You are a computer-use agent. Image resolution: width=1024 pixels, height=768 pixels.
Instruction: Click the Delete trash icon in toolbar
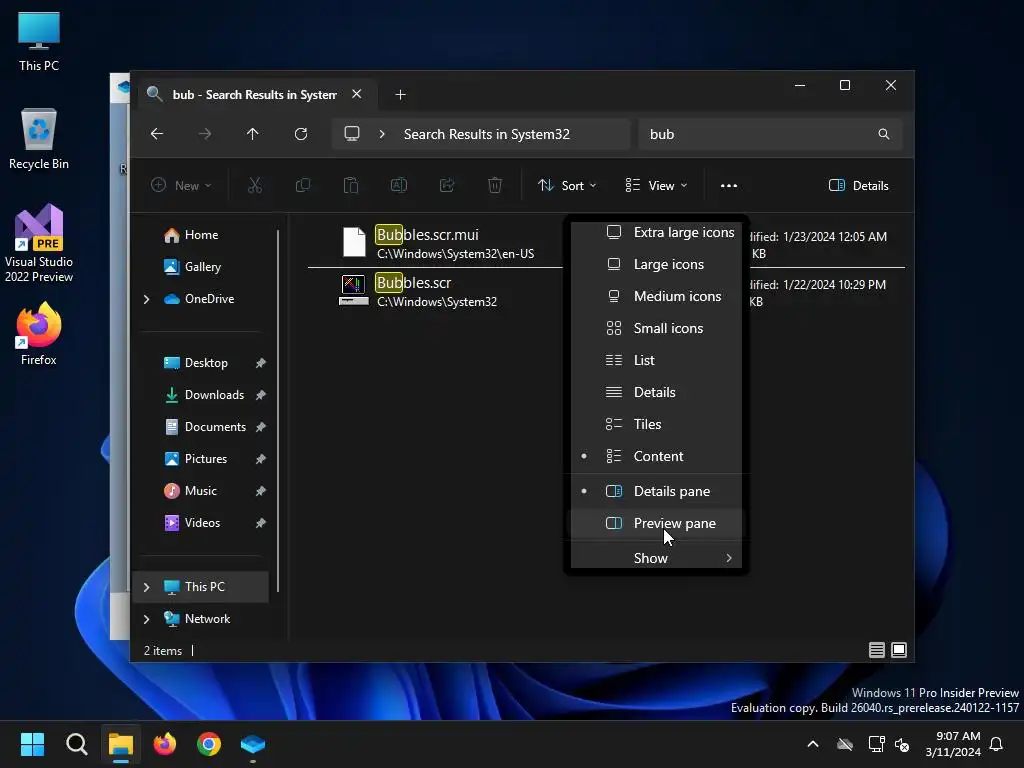click(495, 185)
